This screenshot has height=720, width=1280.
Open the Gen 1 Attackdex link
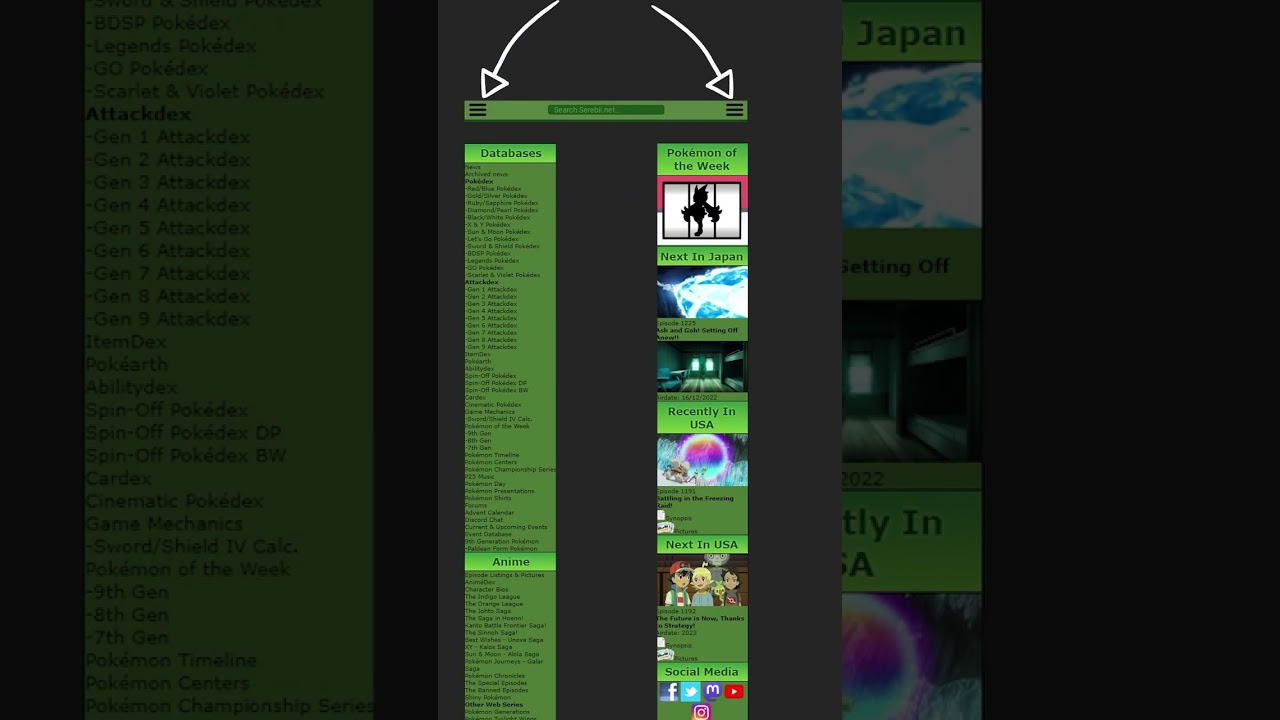pos(491,289)
